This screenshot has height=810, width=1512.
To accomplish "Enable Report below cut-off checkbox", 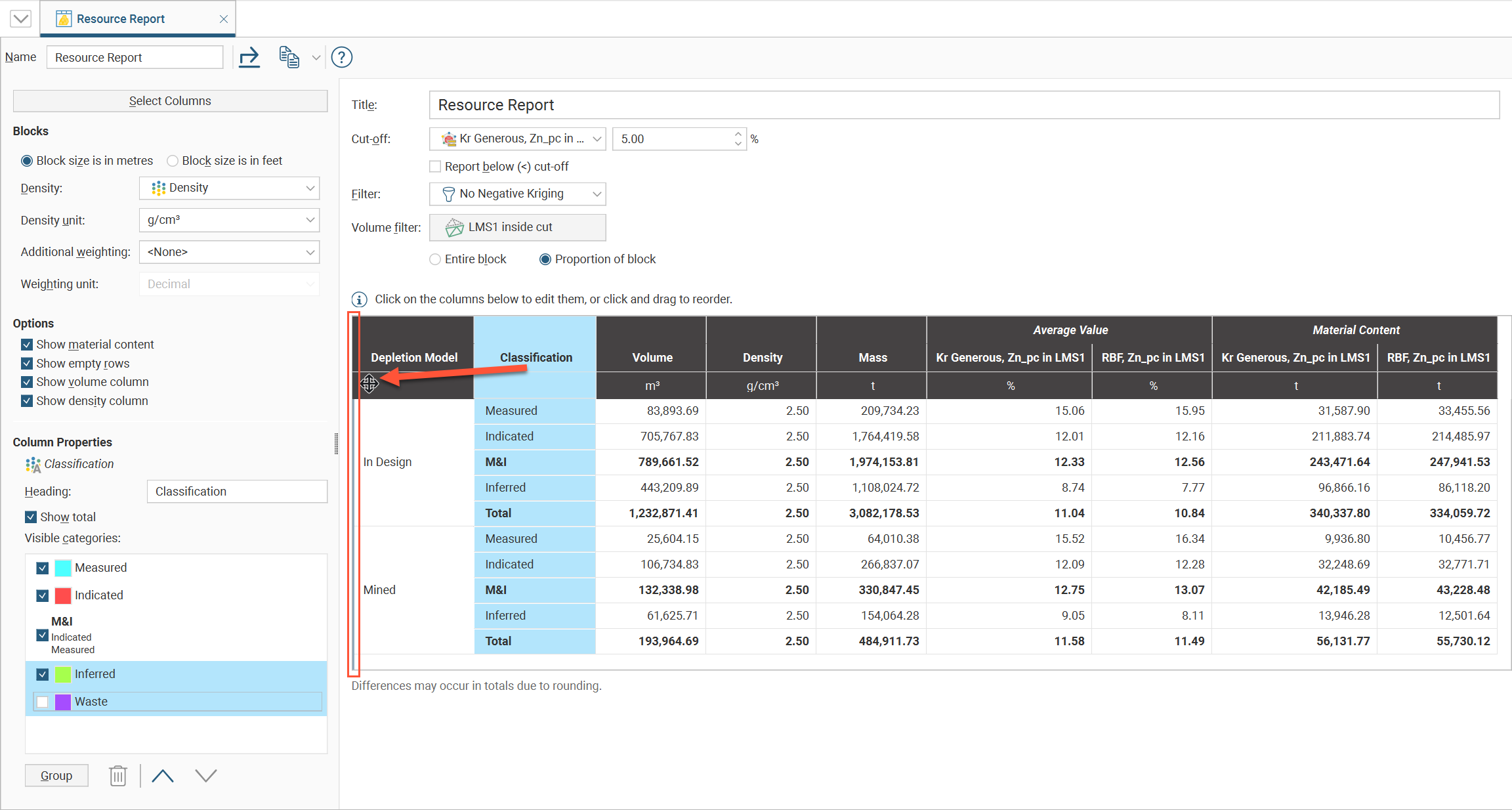I will (435, 167).
